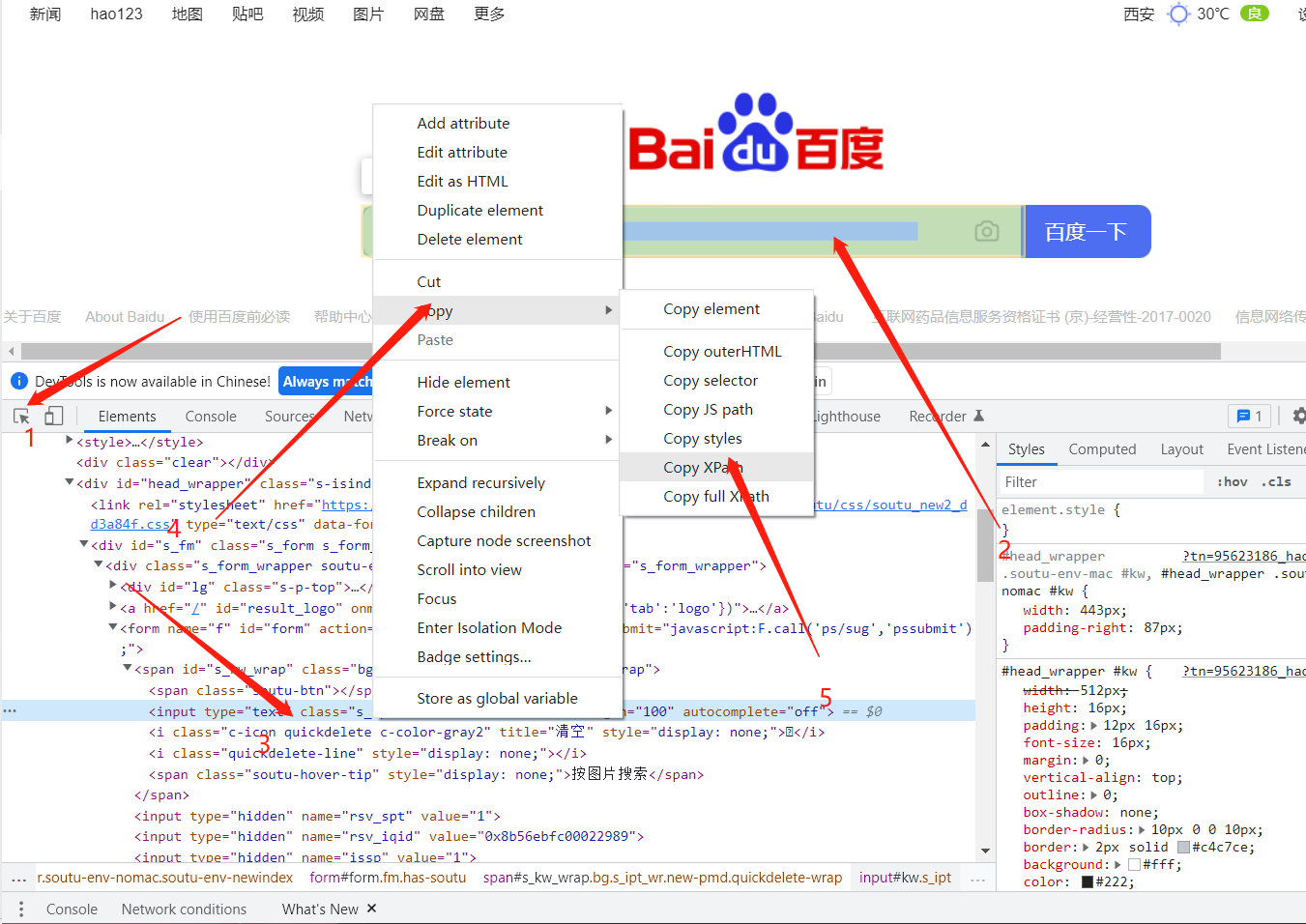
Task: Select Store as global variable
Action: [498, 698]
